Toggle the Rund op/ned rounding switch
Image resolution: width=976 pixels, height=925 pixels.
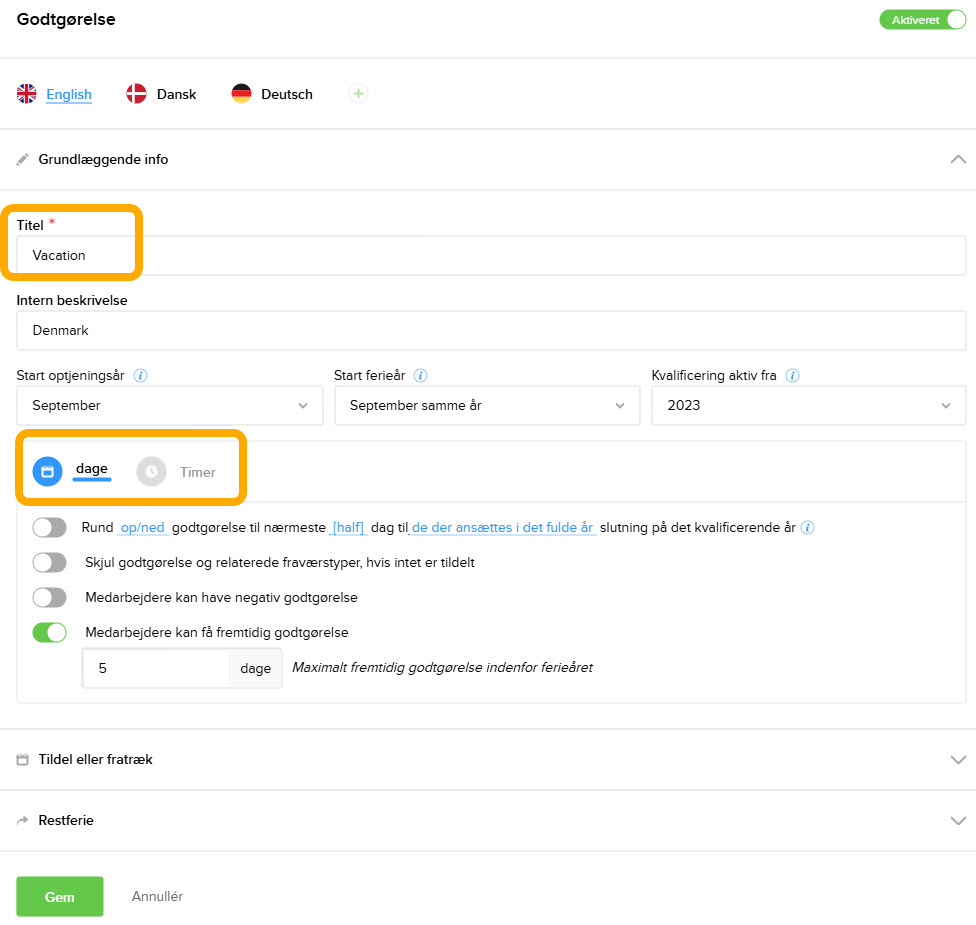click(49, 527)
